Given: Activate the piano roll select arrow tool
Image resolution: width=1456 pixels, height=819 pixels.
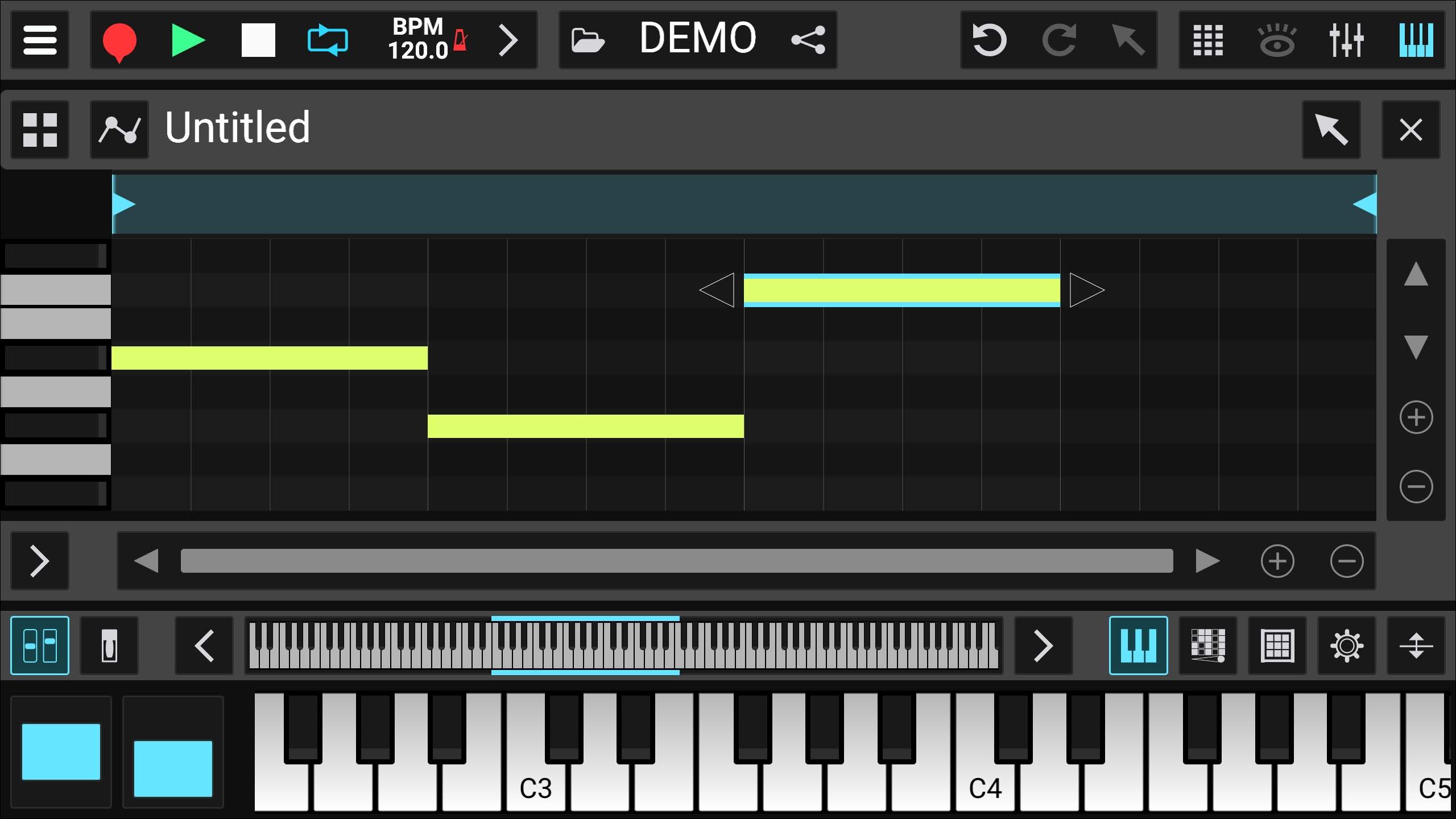Looking at the screenshot, I should pyautogui.click(x=1331, y=130).
